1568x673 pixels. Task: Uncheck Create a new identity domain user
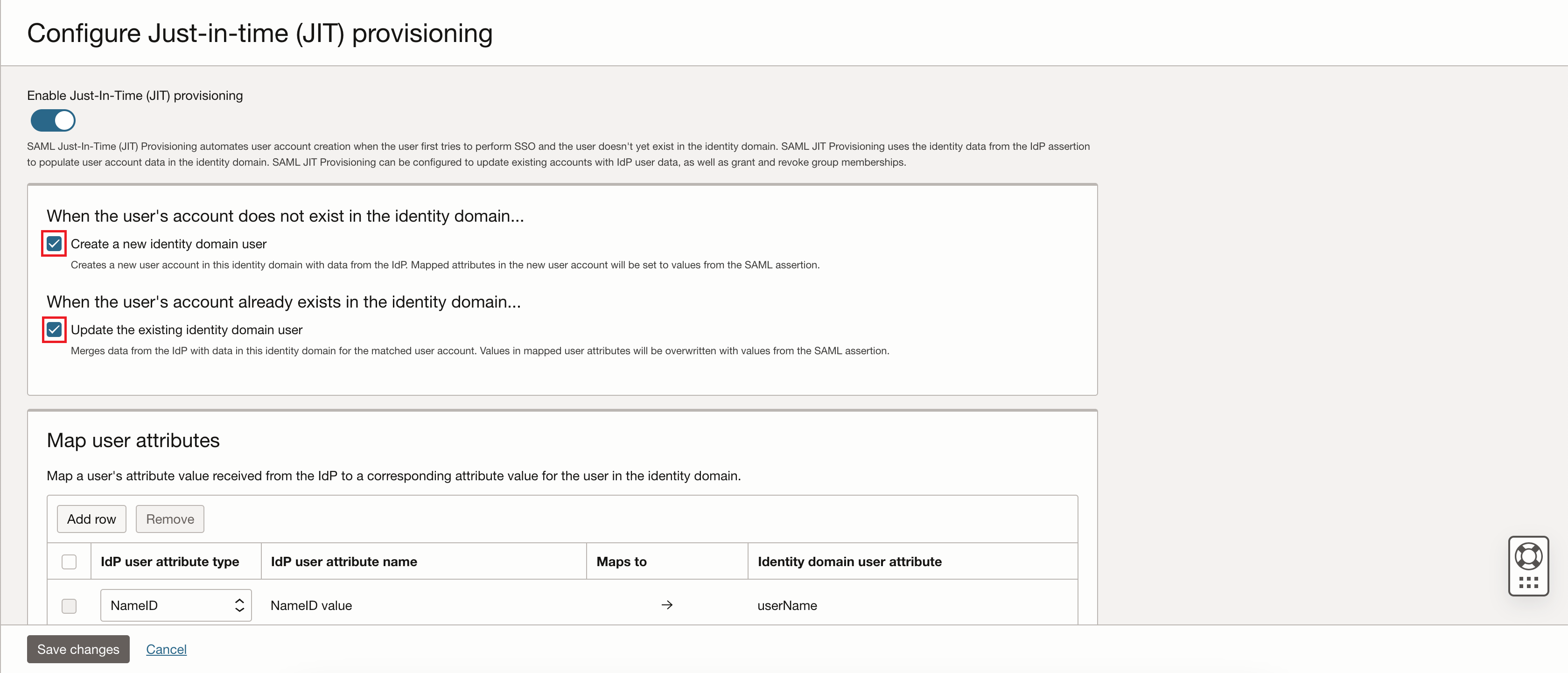tap(54, 244)
